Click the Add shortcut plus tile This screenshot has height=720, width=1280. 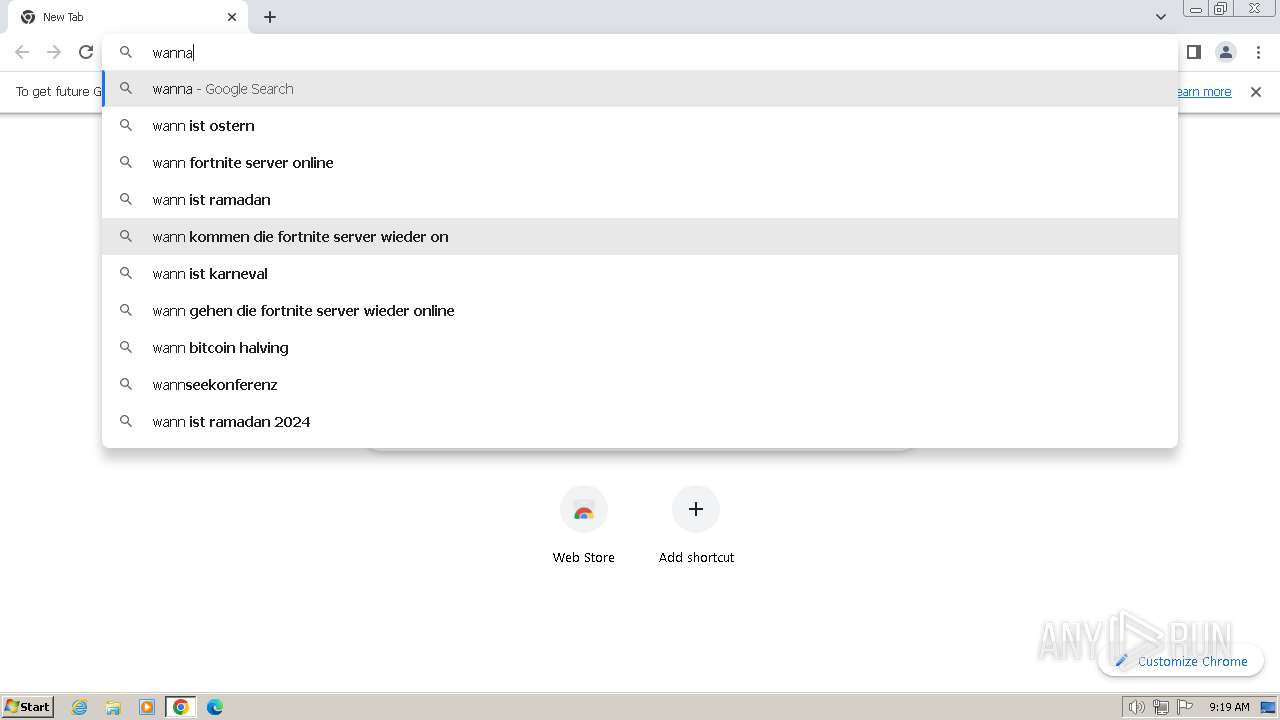[x=696, y=526]
